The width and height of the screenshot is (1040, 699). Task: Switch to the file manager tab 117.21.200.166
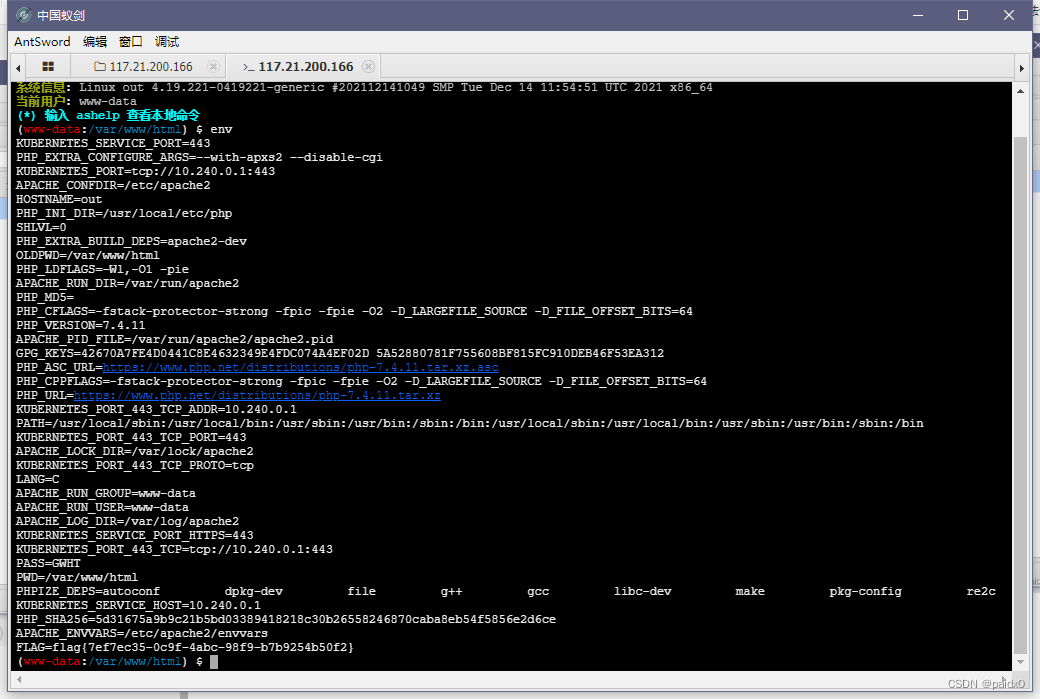click(x=143, y=66)
